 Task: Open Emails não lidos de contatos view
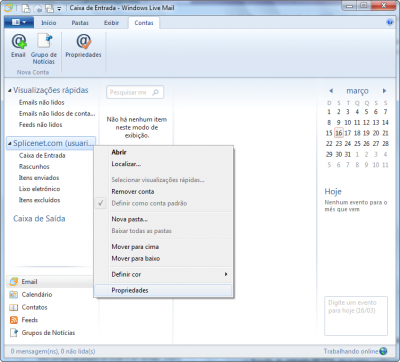coord(57,114)
